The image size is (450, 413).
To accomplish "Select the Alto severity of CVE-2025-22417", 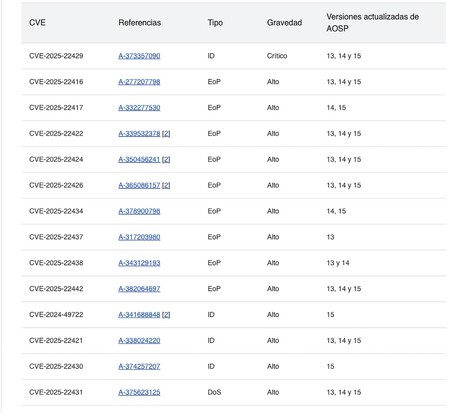I will coord(273,108).
